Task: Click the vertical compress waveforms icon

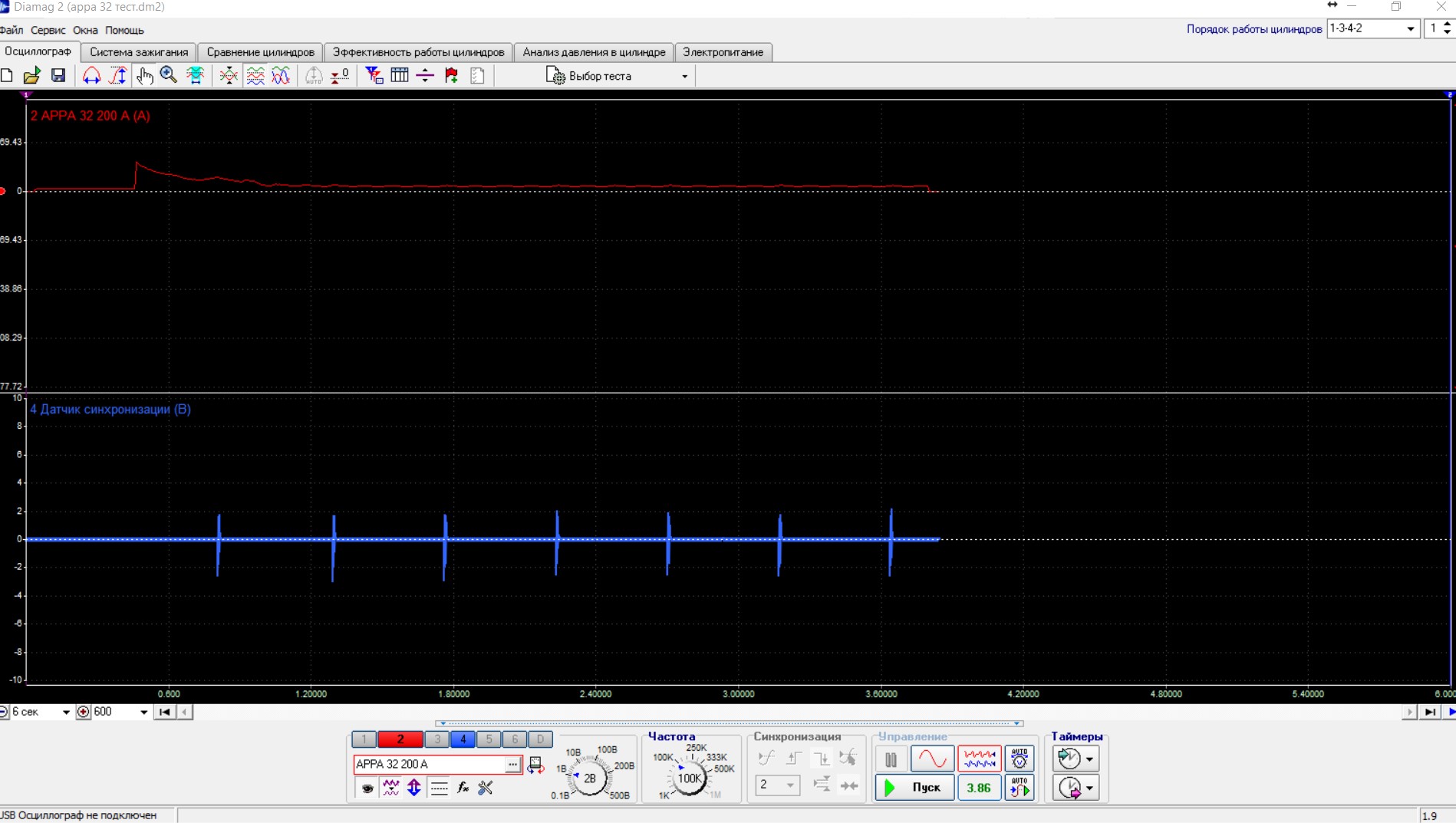Action: click(229, 75)
